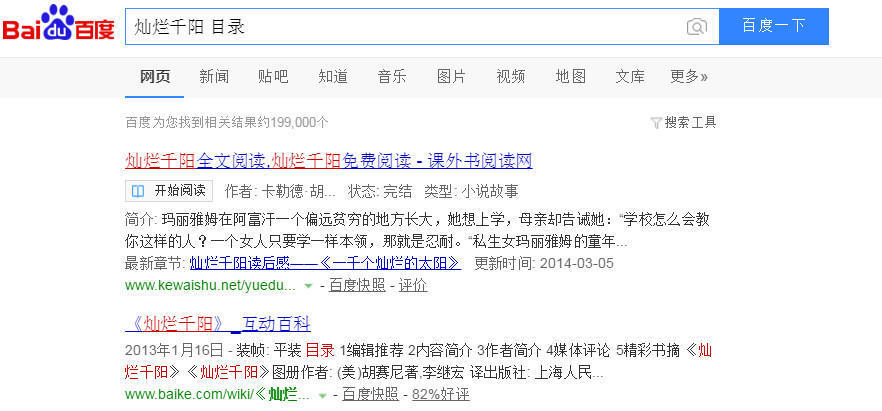The width and height of the screenshot is (882, 411).
Task: Click date text 2013年1月16日
Action: tap(174, 351)
